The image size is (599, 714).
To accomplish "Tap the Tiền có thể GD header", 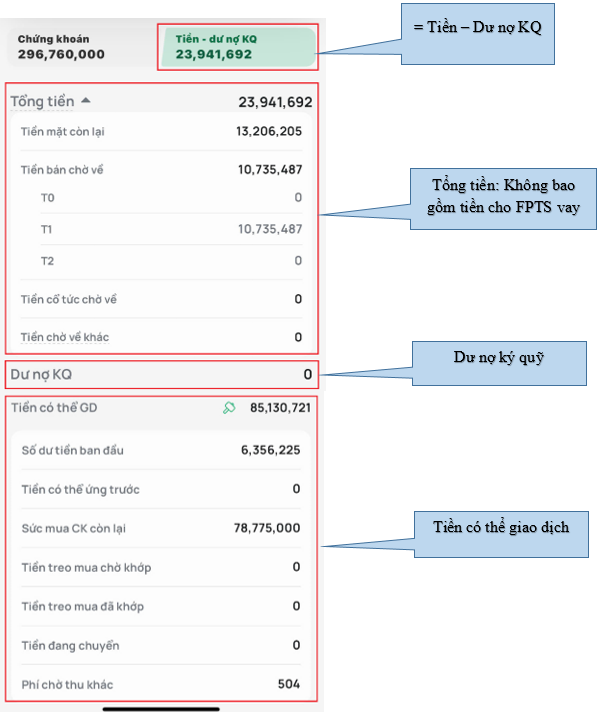I will coord(161,408).
